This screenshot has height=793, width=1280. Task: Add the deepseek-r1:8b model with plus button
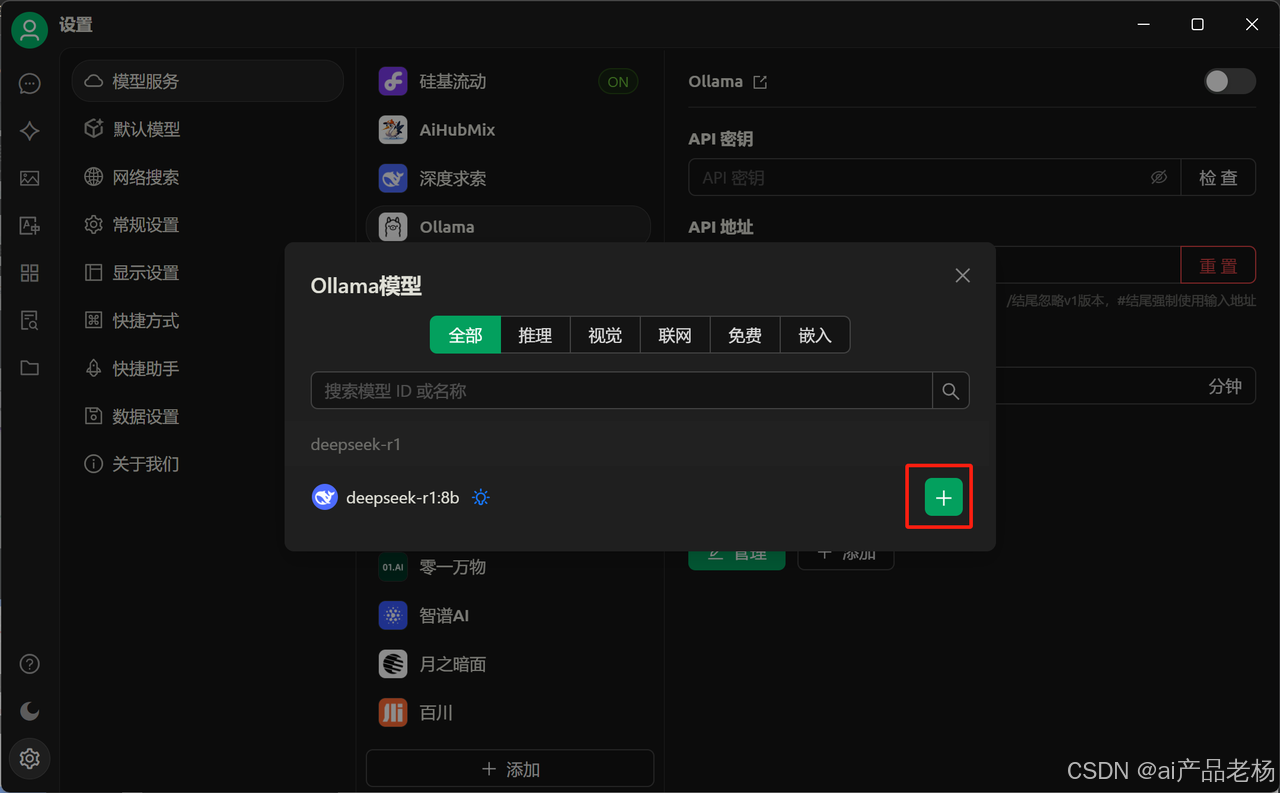[x=943, y=497]
